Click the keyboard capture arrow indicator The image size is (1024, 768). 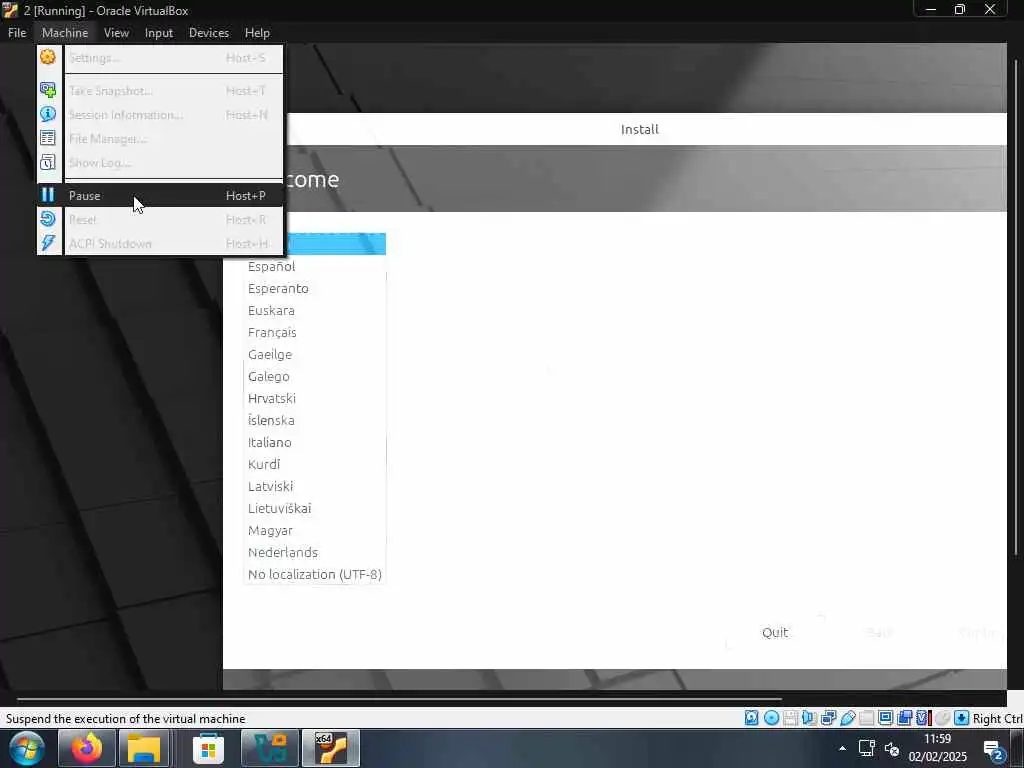tap(961, 718)
